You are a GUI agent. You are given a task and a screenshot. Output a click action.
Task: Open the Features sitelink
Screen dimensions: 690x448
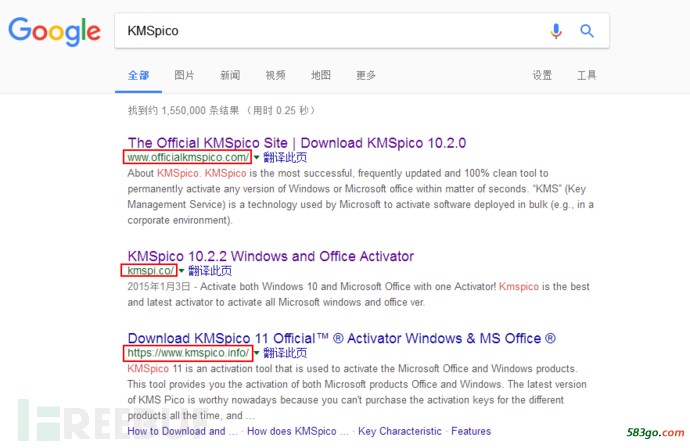click(x=471, y=431)
